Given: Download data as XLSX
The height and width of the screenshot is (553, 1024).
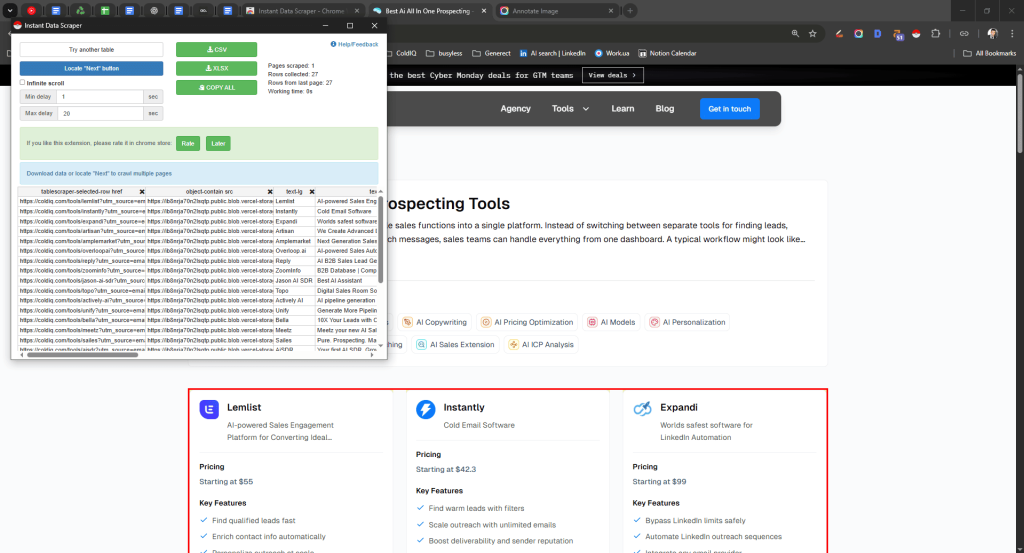Looking at the screenshot, I should (216, 68).
